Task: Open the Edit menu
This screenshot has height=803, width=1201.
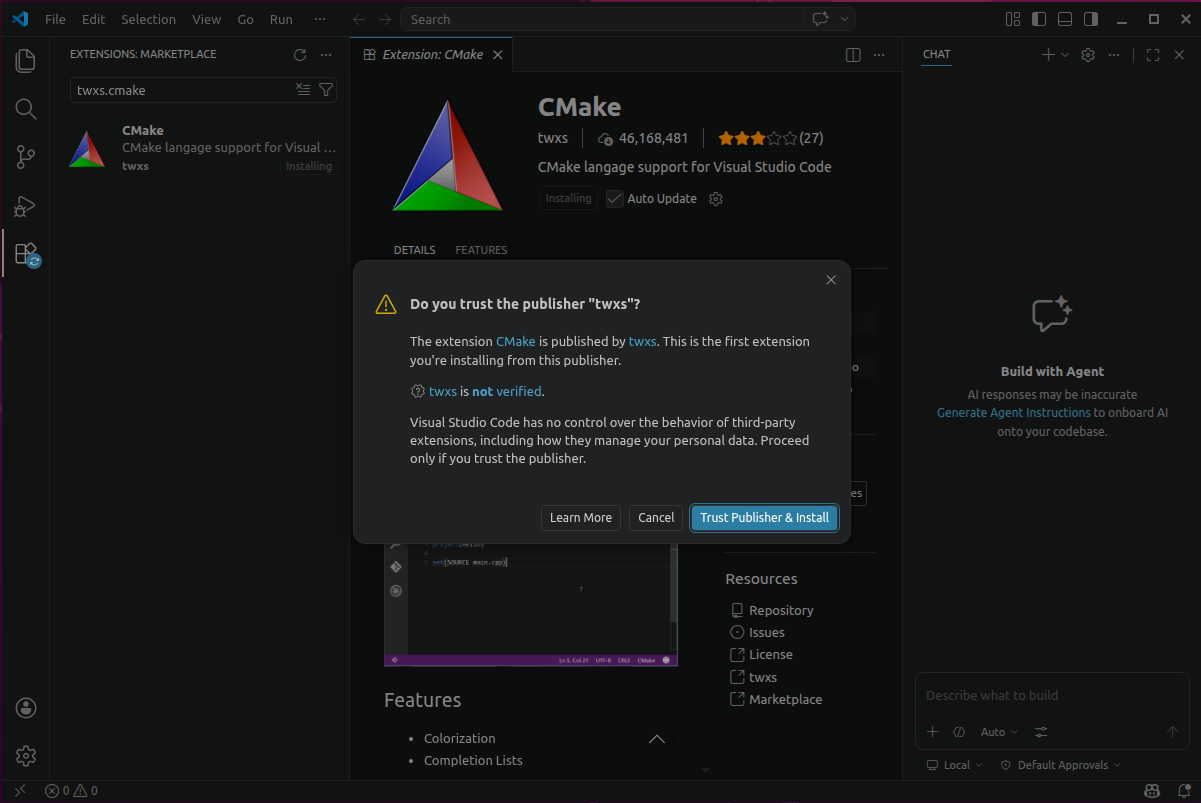Action: tap(93, 19)
